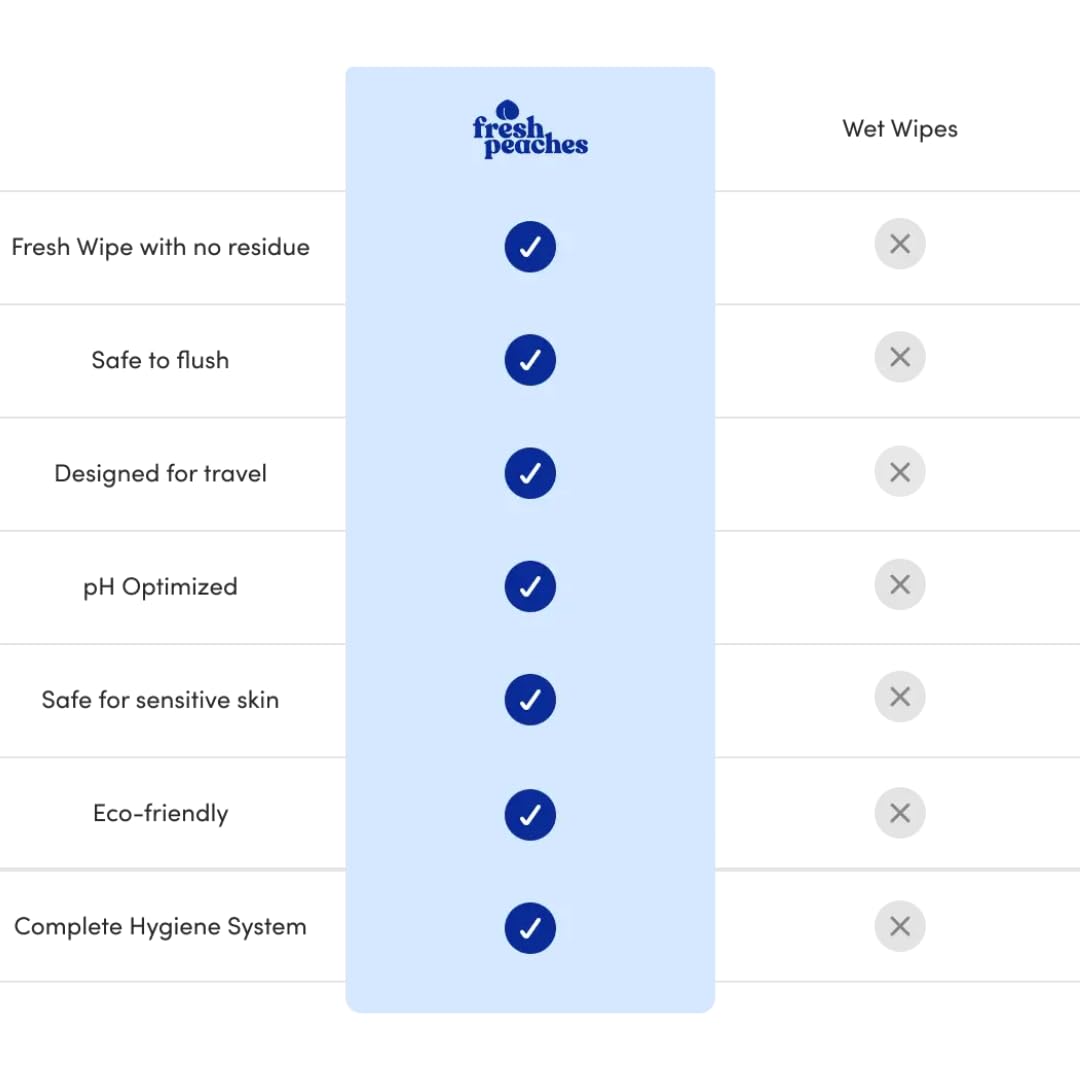
Task: Click the gray X for Designed for travel
Action: 900,471
